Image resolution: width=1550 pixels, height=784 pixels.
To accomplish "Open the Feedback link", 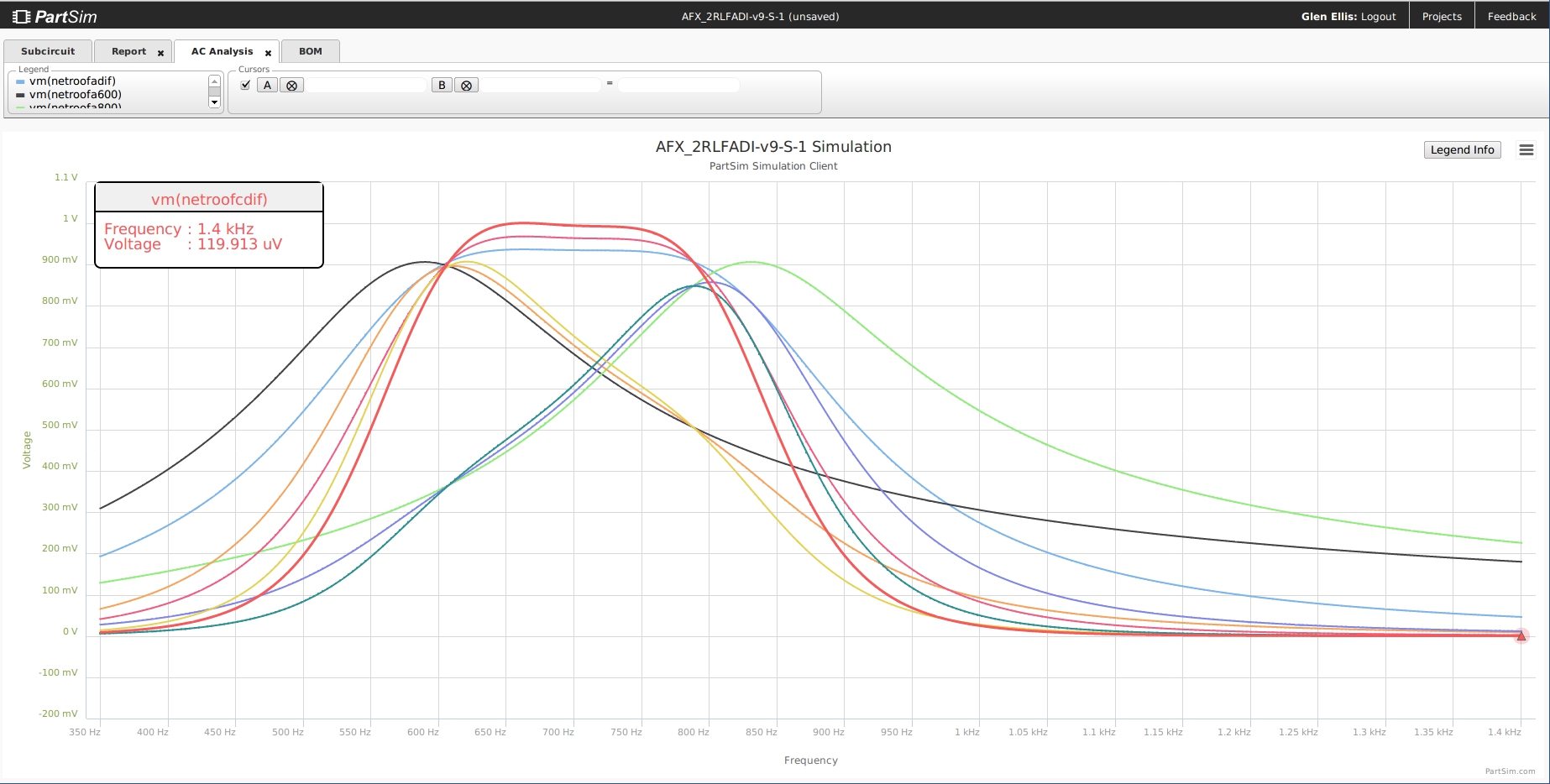I will pyautogui.click(x=1511, y=16).
